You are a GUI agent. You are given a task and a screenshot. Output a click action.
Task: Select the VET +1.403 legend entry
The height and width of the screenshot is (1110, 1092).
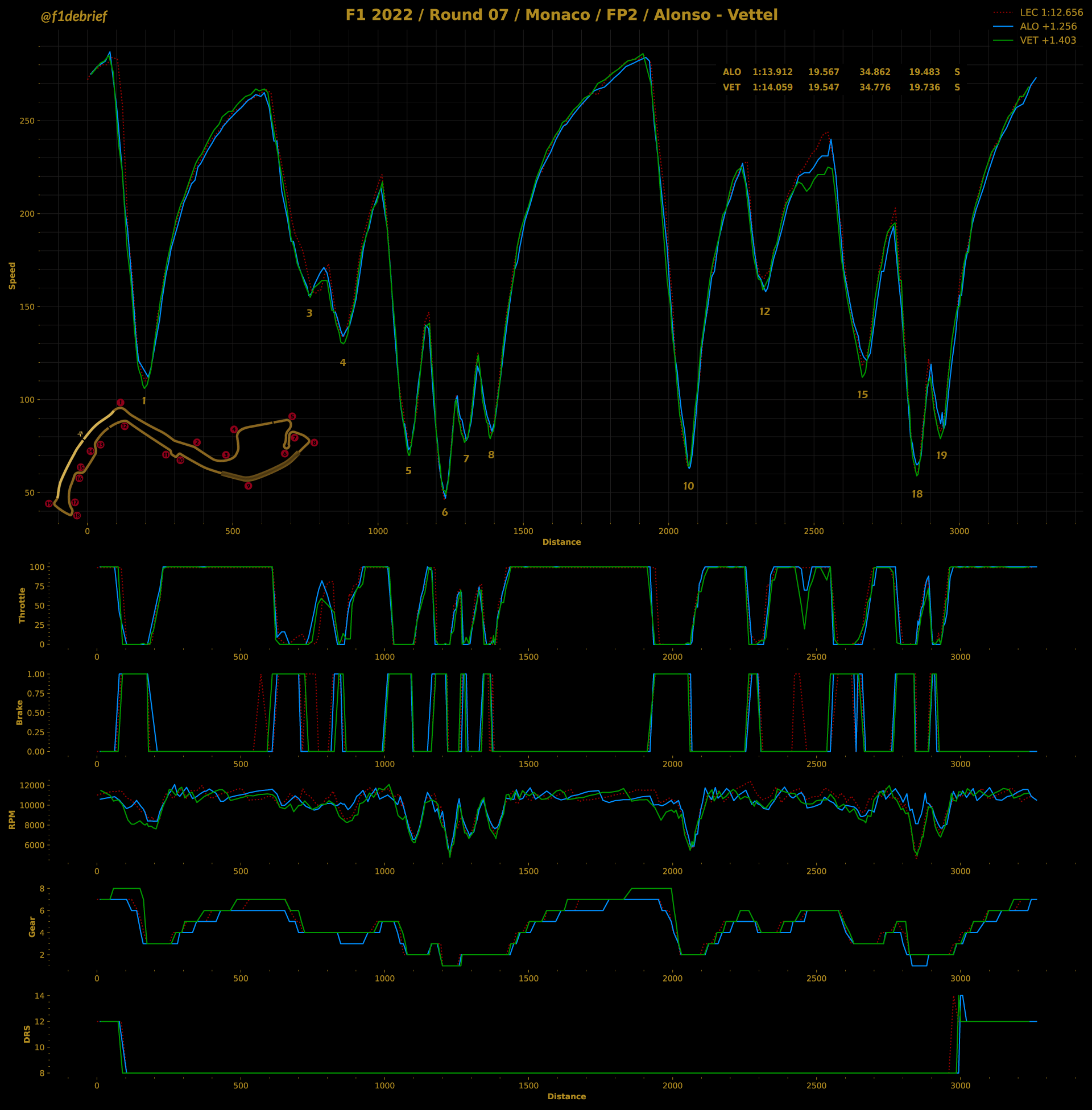click(1035, 40)
